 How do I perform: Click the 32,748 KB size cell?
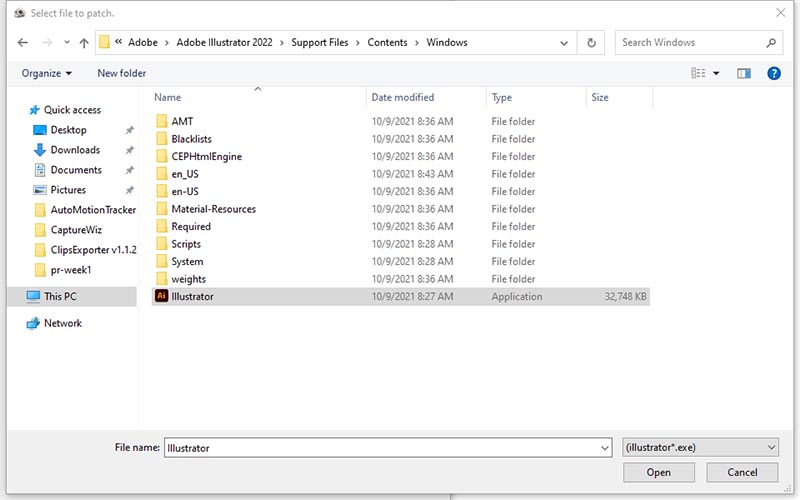pos(625,296)
